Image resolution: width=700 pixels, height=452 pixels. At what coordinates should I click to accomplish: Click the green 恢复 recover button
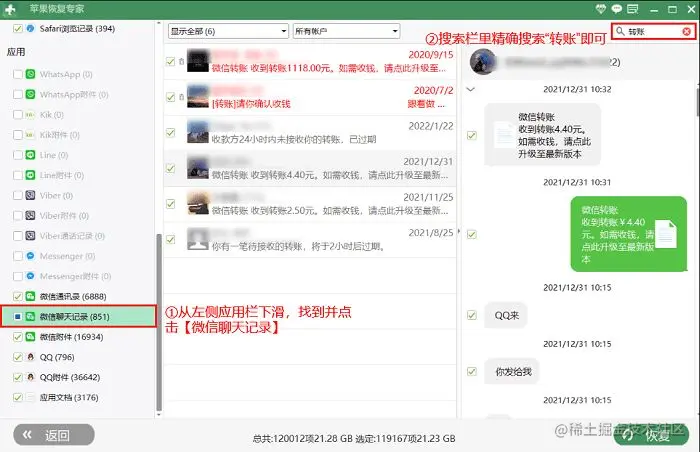point(651,435)
